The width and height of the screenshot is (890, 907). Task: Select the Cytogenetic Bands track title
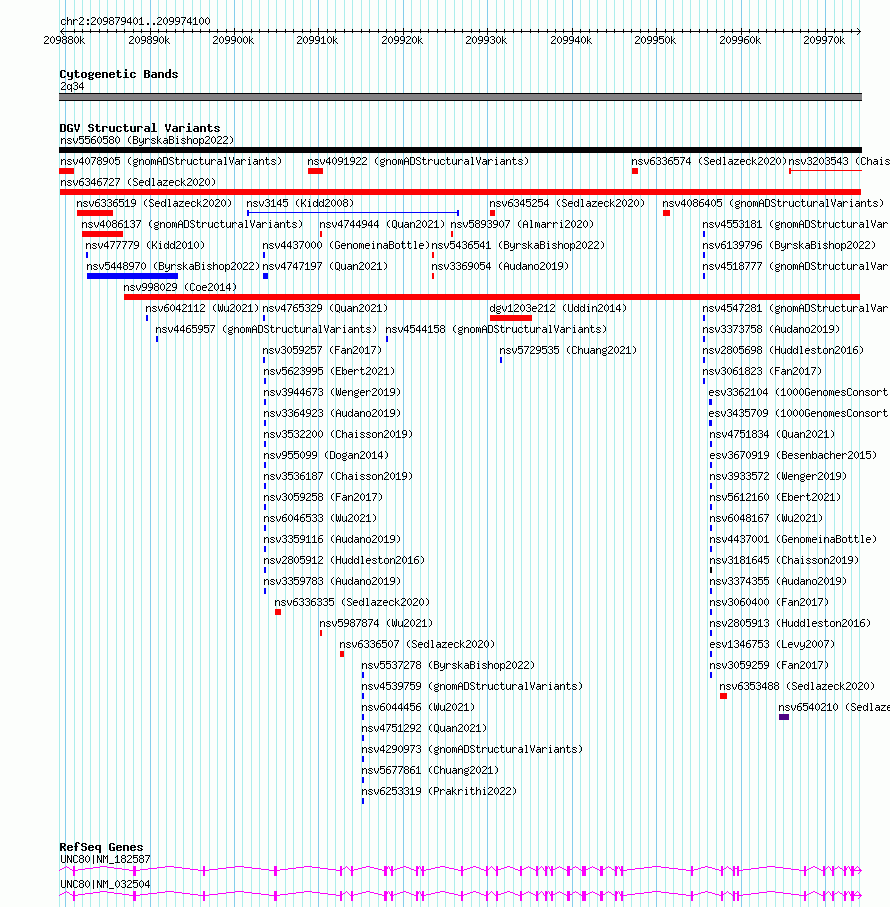coord(119,74)
